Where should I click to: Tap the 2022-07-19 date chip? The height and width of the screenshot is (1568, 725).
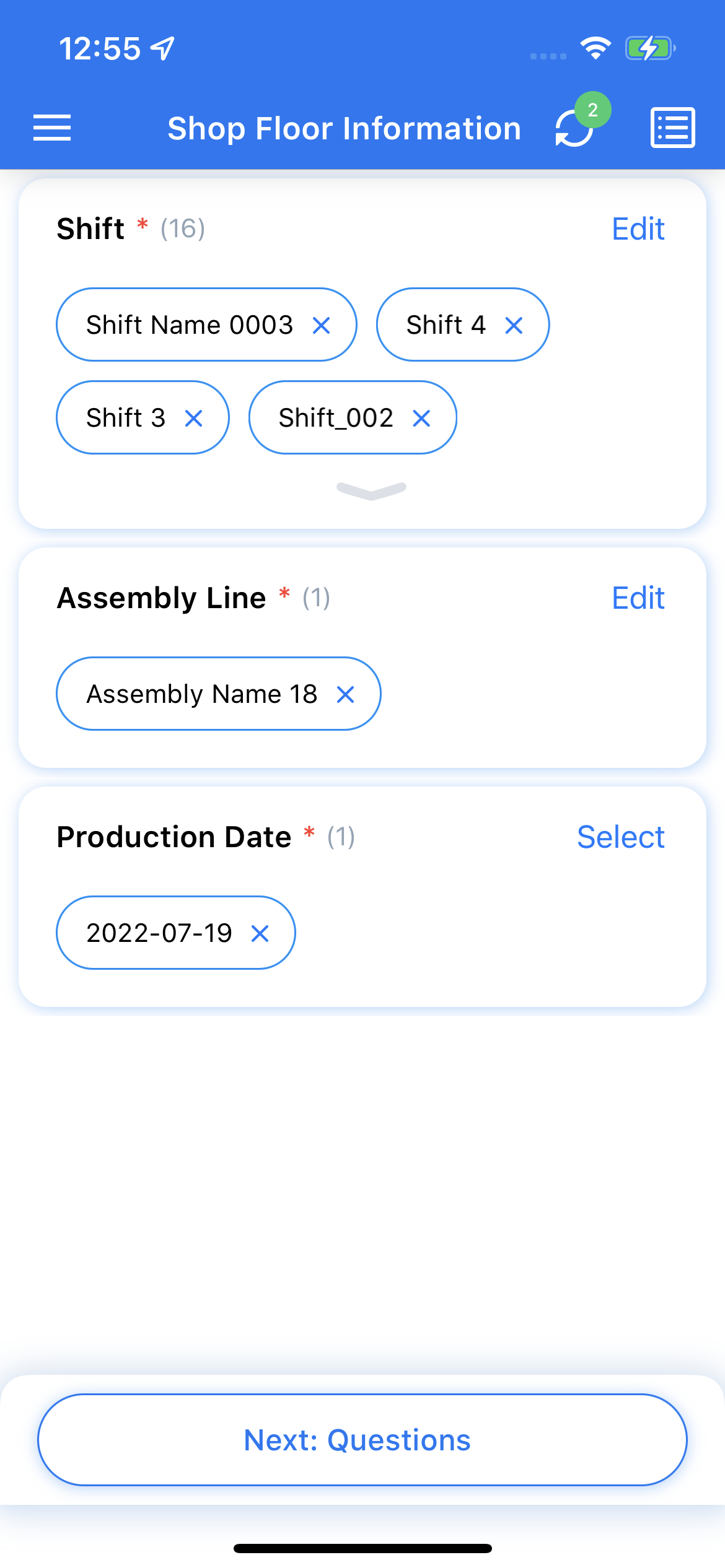tap(159, 933)
